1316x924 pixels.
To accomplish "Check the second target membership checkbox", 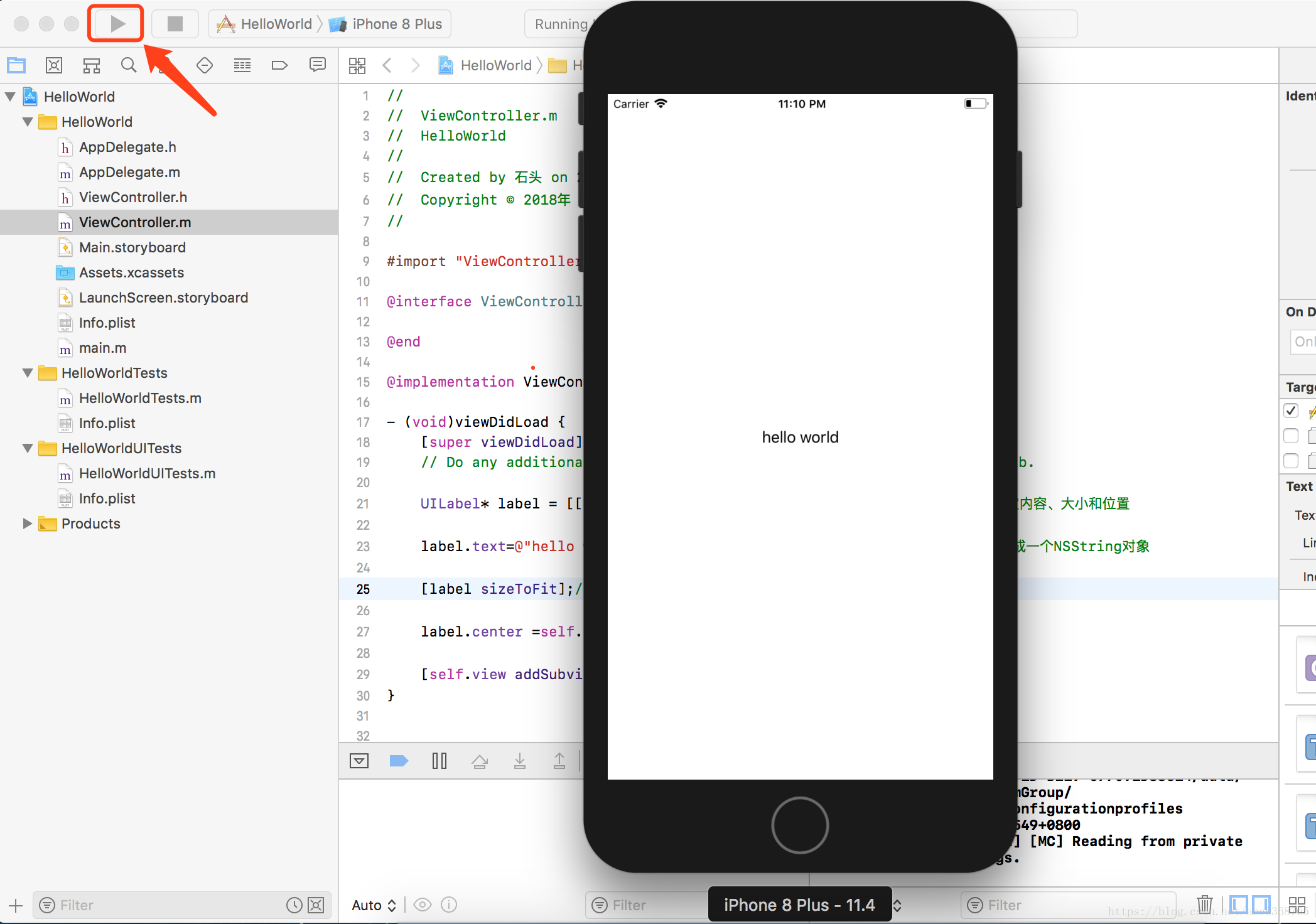I will pyautogui.click(x=1291, y=436).
